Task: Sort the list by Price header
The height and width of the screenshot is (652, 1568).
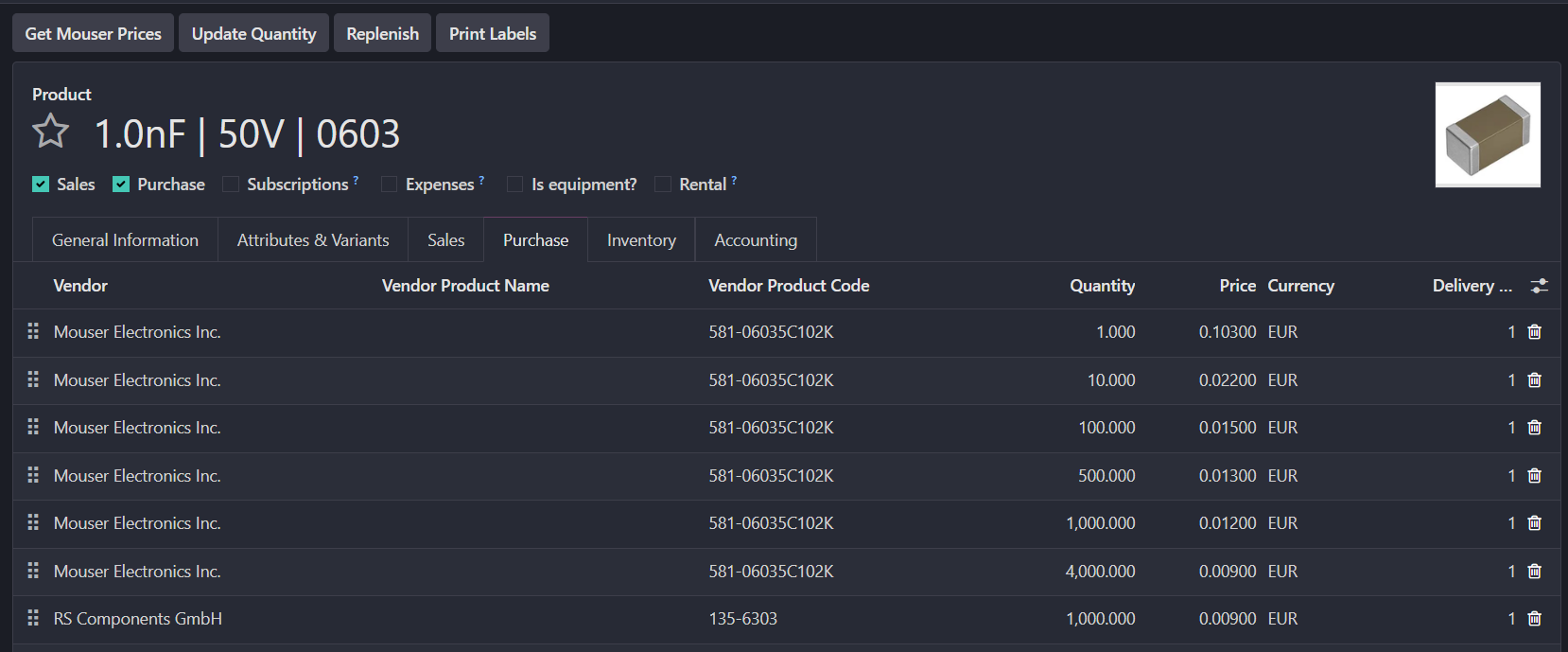Action: 1237,286
